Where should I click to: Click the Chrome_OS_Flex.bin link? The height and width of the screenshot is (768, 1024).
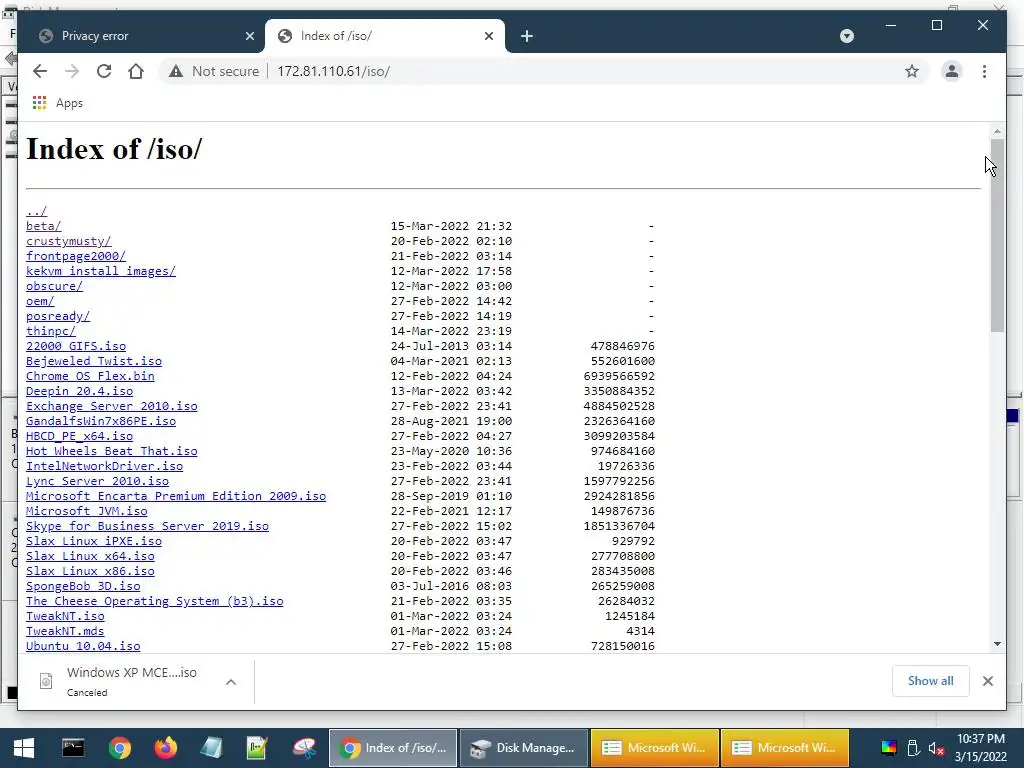[x=90, y=376]
